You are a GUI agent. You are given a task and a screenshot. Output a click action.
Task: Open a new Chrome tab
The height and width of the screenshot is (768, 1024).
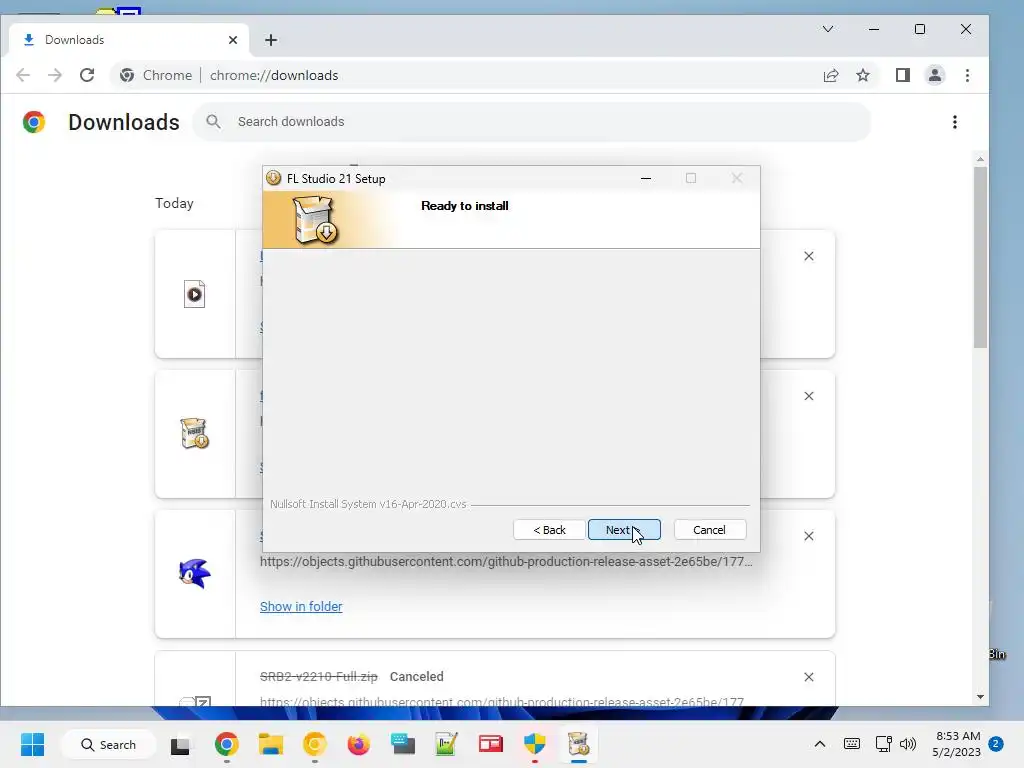tap(271, 40)
